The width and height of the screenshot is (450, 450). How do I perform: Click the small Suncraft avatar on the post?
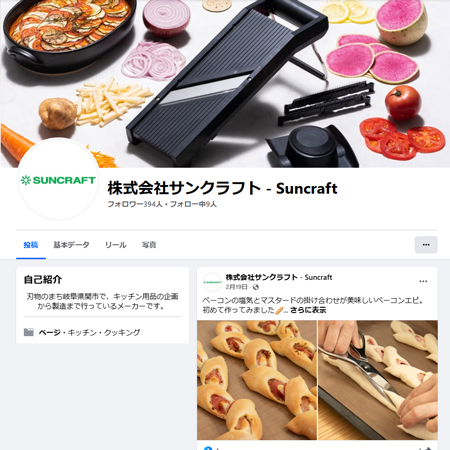[x=212, y=282]
